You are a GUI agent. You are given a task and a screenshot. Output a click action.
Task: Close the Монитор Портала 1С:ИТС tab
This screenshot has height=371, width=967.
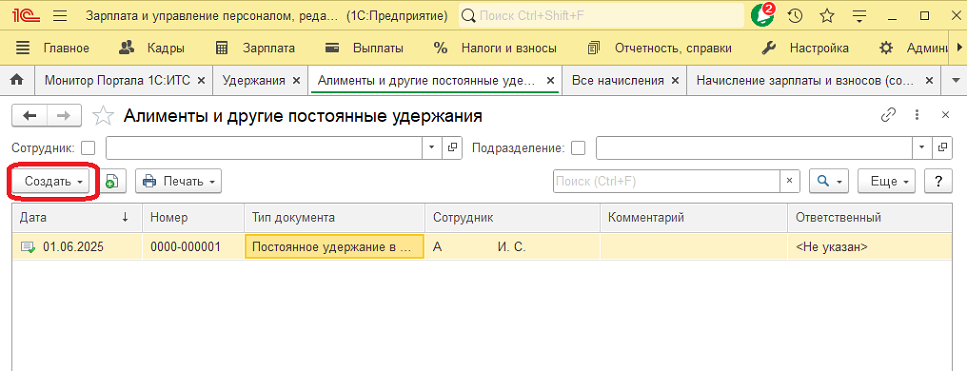[201, 80]
